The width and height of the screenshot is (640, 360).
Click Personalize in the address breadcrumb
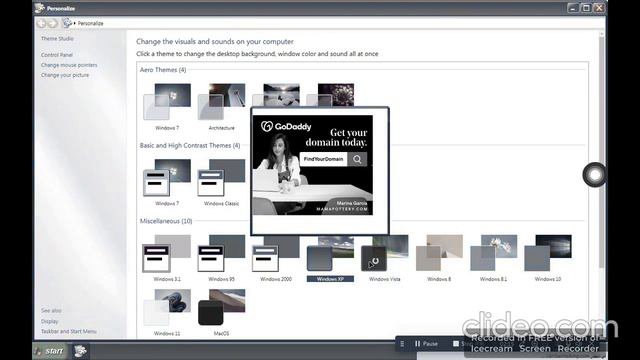click(91, 24)
